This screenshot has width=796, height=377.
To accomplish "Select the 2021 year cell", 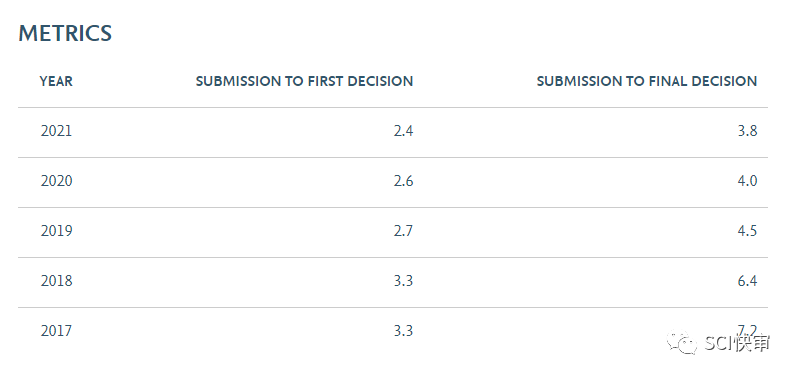I will pos(56,131).
